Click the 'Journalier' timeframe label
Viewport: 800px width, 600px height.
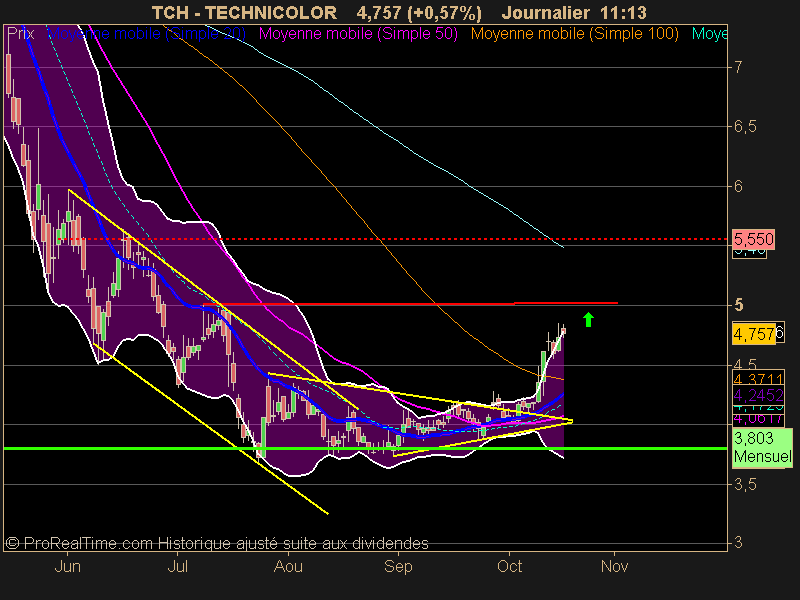click(546, 12)
